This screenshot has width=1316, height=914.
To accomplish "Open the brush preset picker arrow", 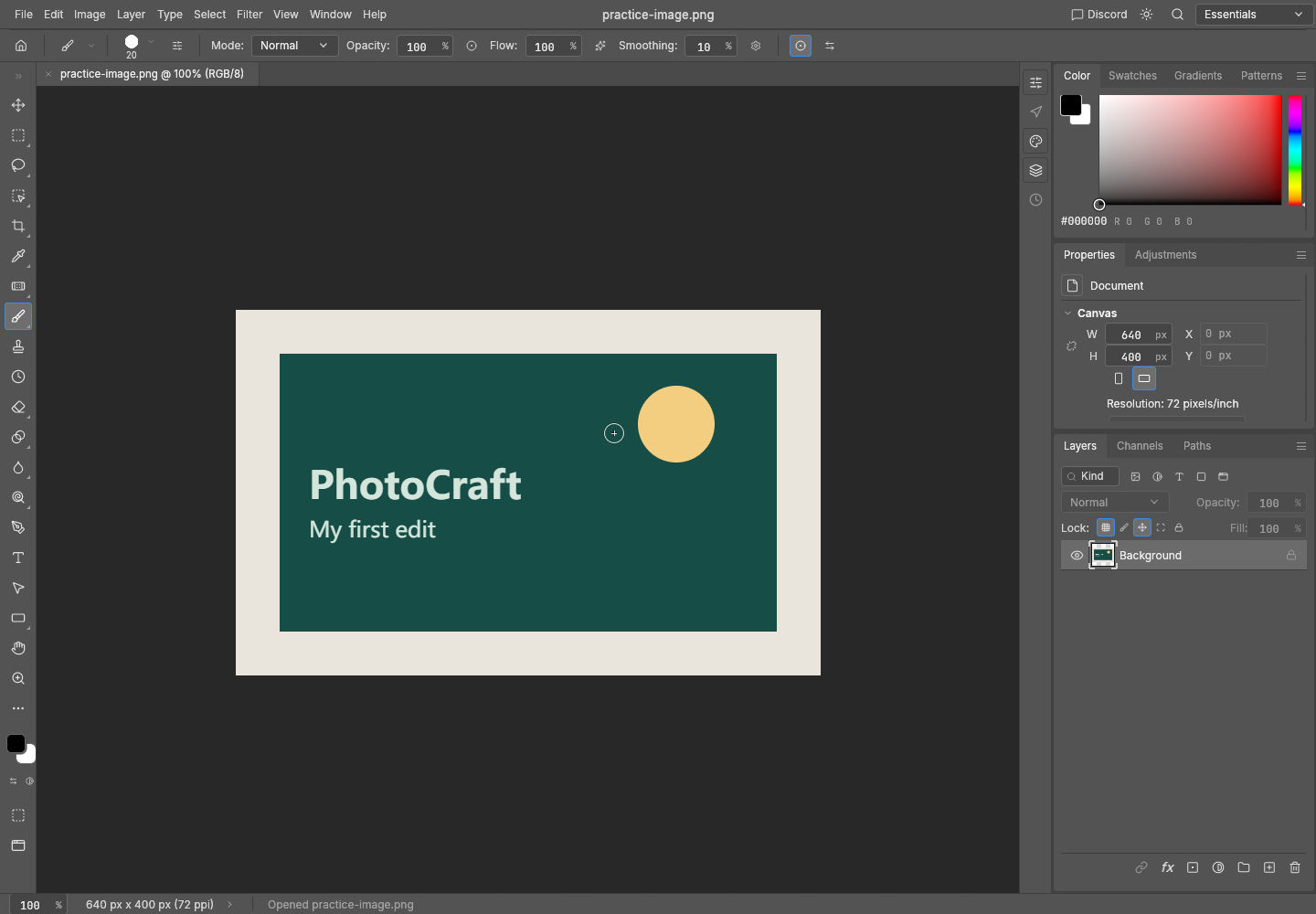I will pyautogui.click(x=151, y=42).
